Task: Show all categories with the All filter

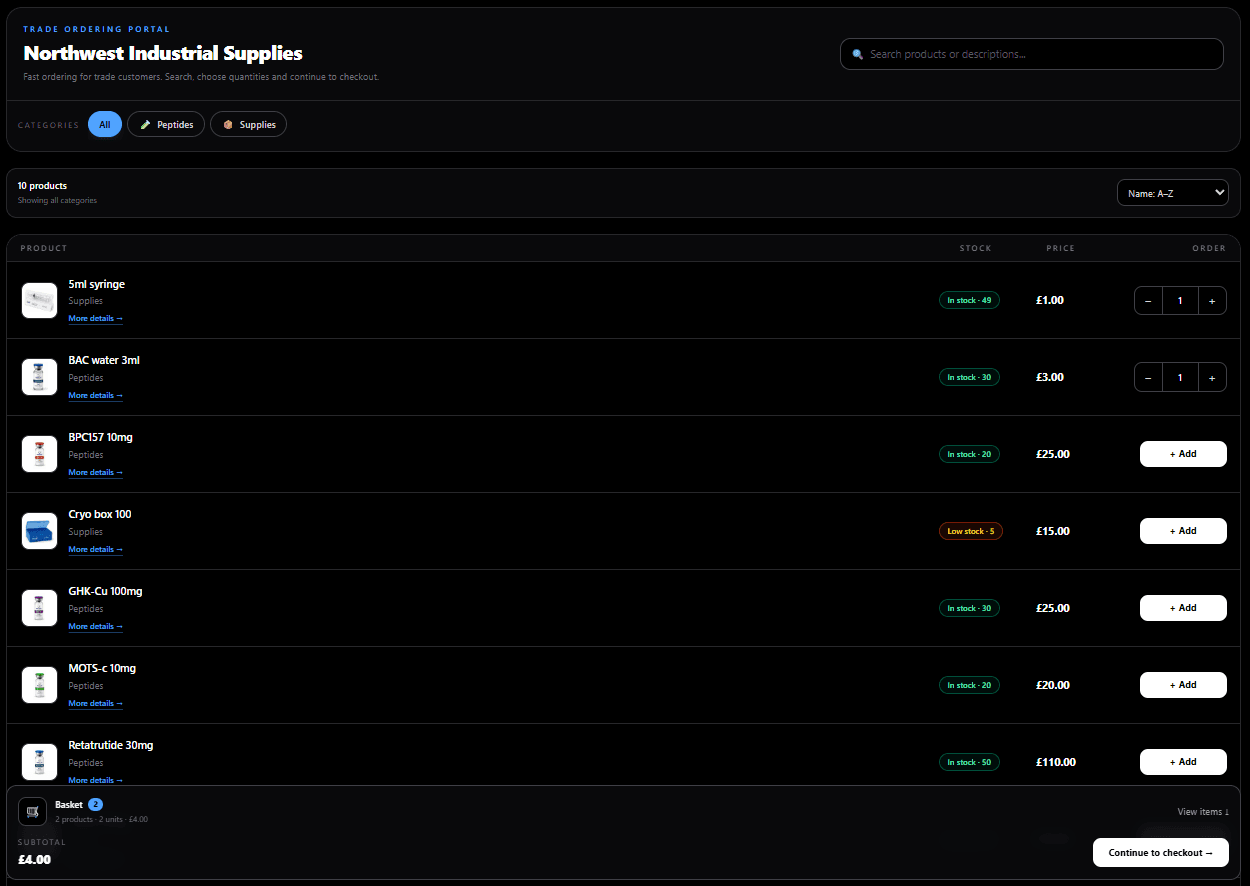Action: pos(105,124)
